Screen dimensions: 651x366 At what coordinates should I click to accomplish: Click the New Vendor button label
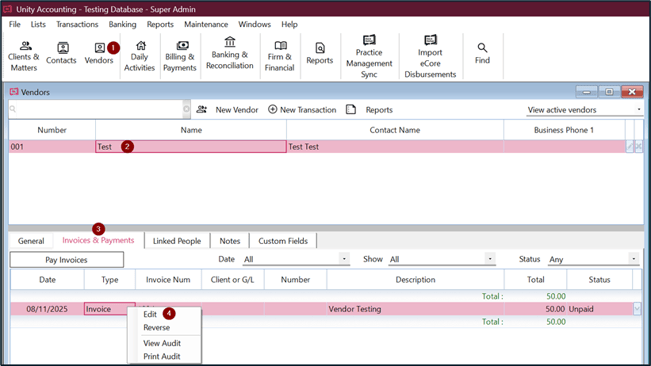pos(237,110)
